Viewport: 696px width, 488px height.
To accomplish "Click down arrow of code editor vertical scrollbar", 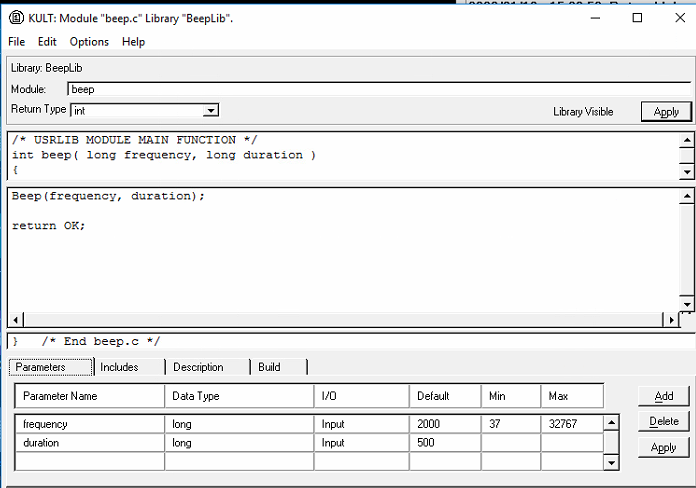I will [x=687, y=304].
